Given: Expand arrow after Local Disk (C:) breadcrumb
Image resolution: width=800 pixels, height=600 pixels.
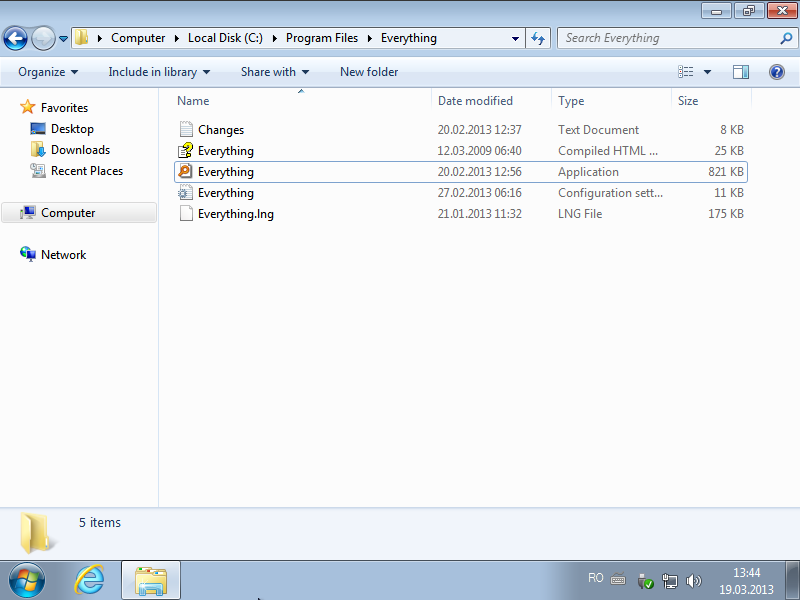Looking at the screenshot, I should 274,39.
